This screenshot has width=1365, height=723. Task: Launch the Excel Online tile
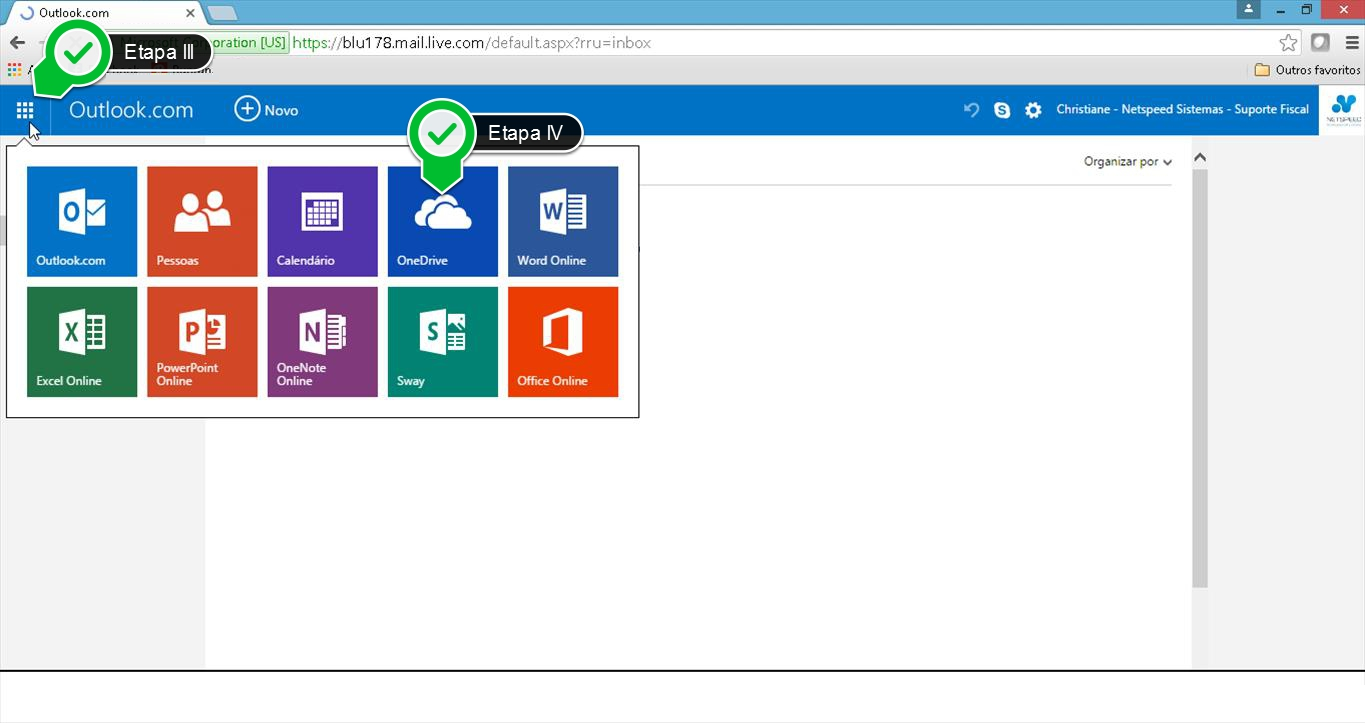82,342
